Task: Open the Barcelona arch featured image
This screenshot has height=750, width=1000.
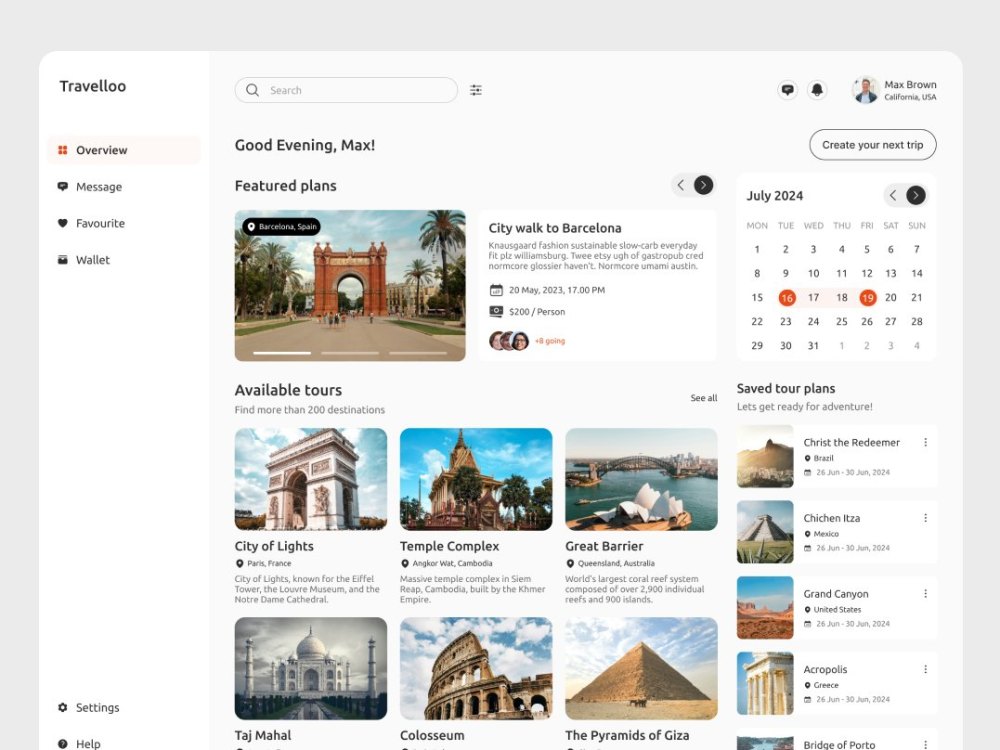Action: click(x=350, y=286)
